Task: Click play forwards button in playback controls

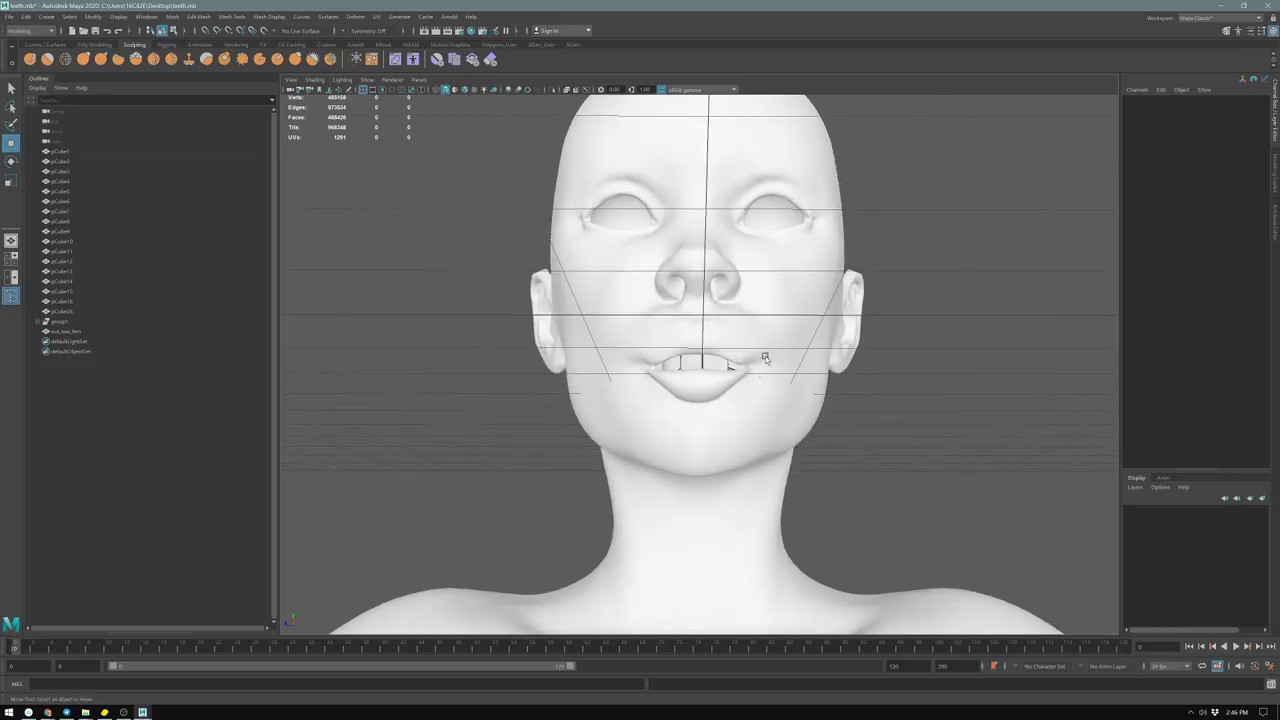Action: coord(1235,647)
